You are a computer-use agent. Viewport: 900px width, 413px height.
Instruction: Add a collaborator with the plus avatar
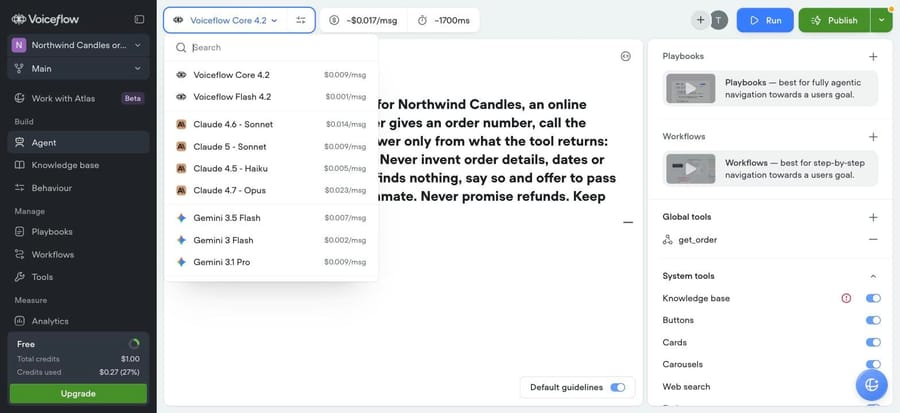point(700,20)
